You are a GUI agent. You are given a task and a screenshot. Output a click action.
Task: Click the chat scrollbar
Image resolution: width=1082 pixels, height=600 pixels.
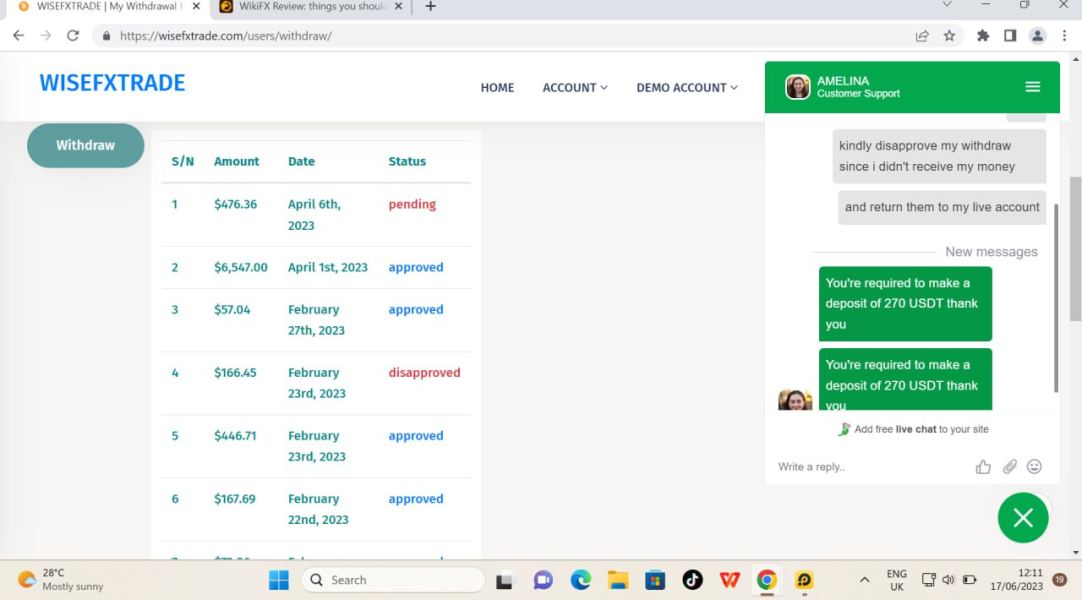coord(1056,298)
